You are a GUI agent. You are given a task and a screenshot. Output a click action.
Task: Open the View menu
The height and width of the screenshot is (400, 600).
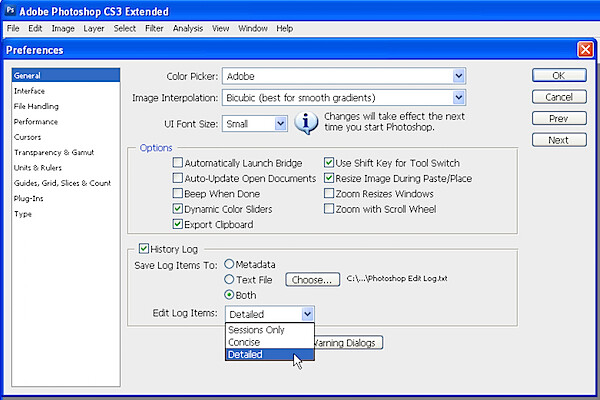pyautogui.click(x=221, y=28)
